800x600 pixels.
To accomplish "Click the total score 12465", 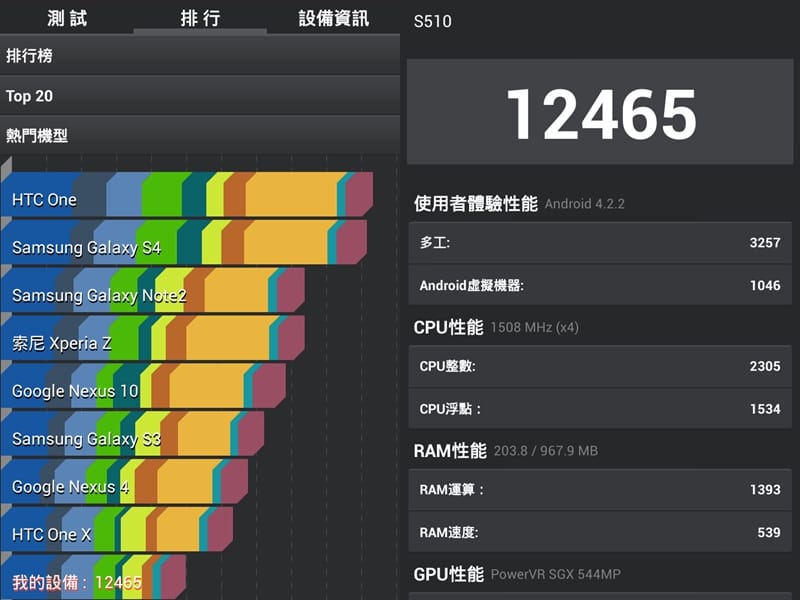I will pos(601,114).
